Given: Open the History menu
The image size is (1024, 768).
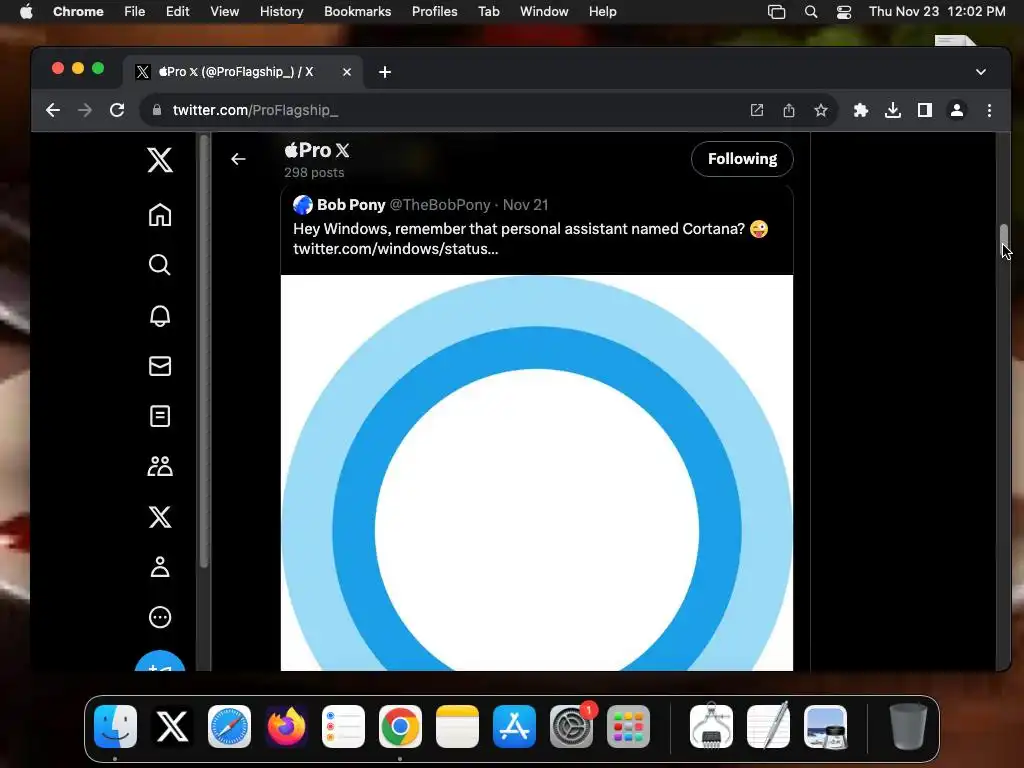Looking at the screenshot, I should tap(281, 11).
